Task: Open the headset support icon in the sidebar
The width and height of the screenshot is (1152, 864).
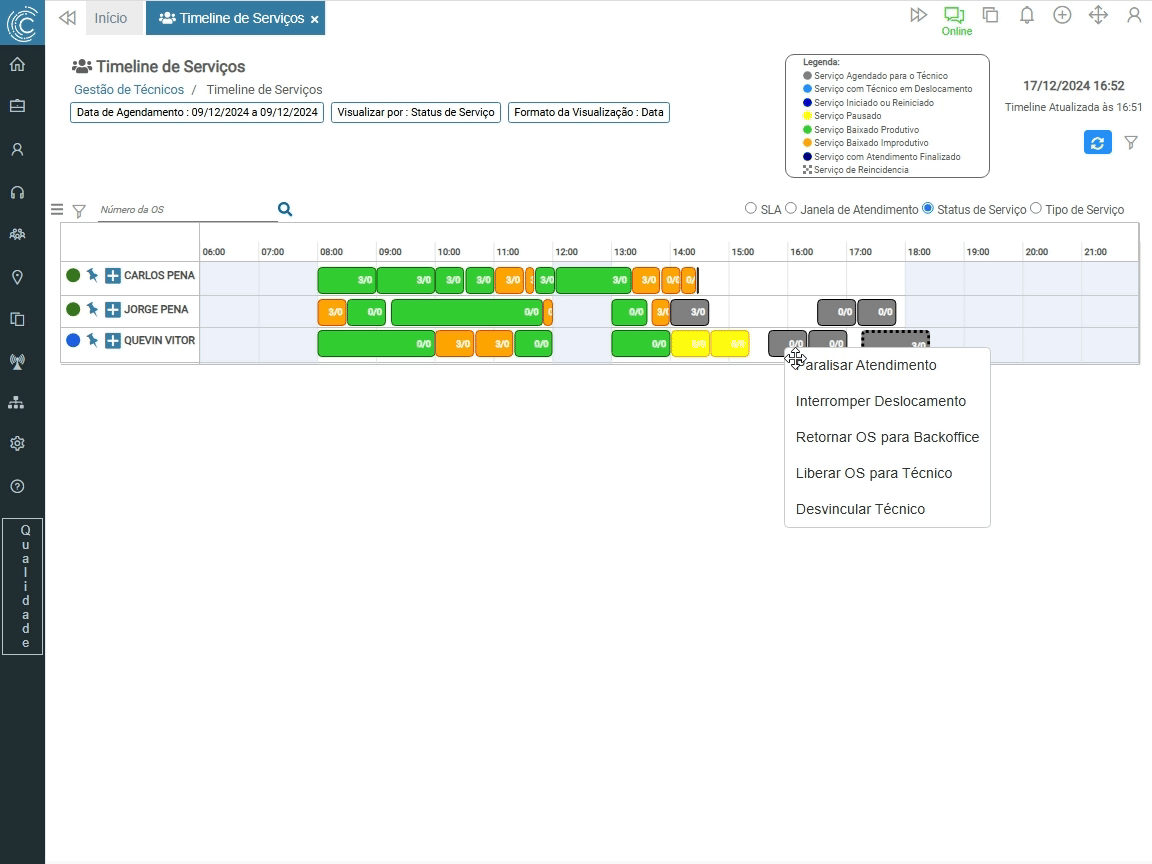Action: tap(17, 192)
